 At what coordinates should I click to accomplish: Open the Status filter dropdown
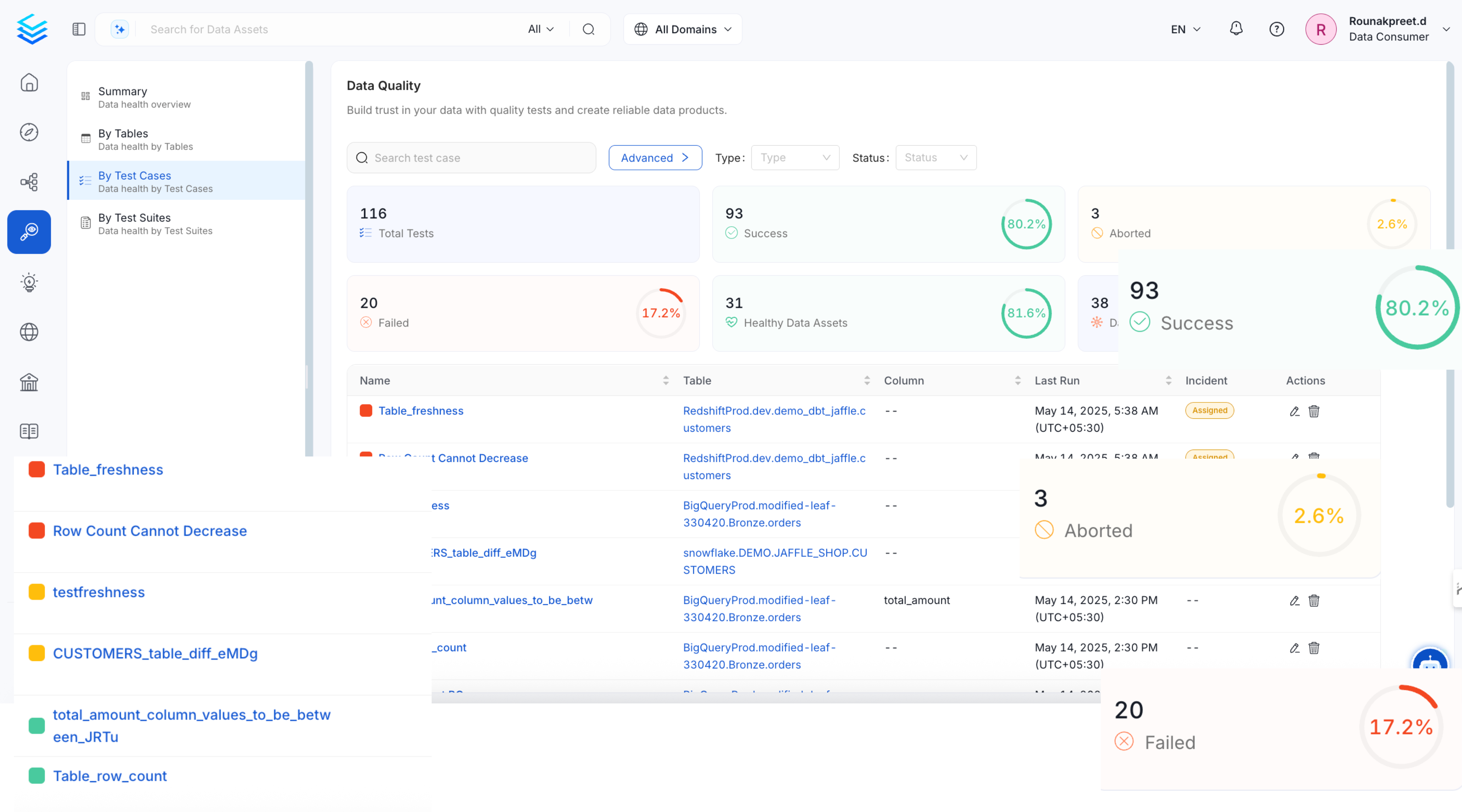coord(935,158)
